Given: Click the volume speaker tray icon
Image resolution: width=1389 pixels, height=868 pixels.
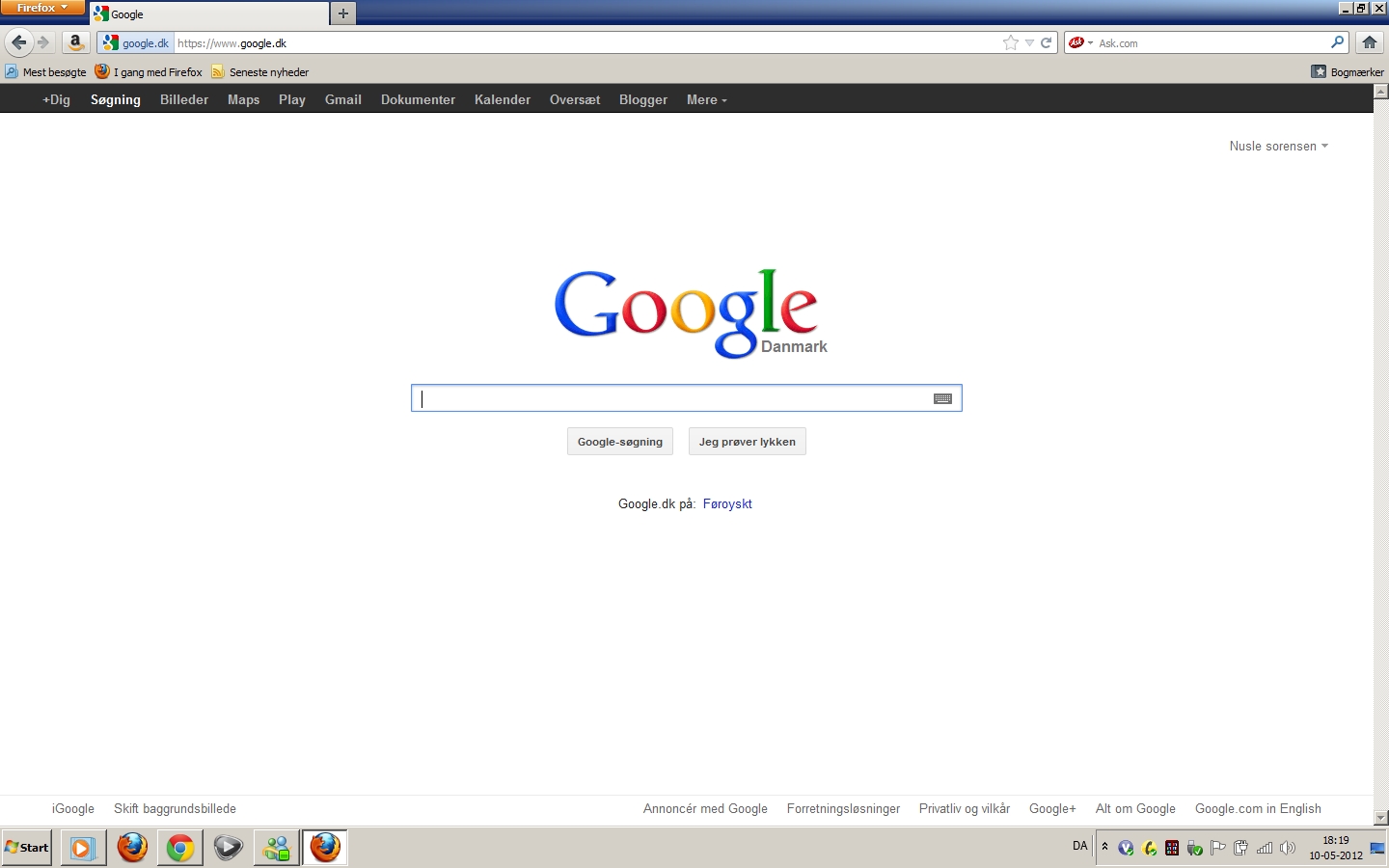Looking at the screenshot, I should tap(1287, 848).
